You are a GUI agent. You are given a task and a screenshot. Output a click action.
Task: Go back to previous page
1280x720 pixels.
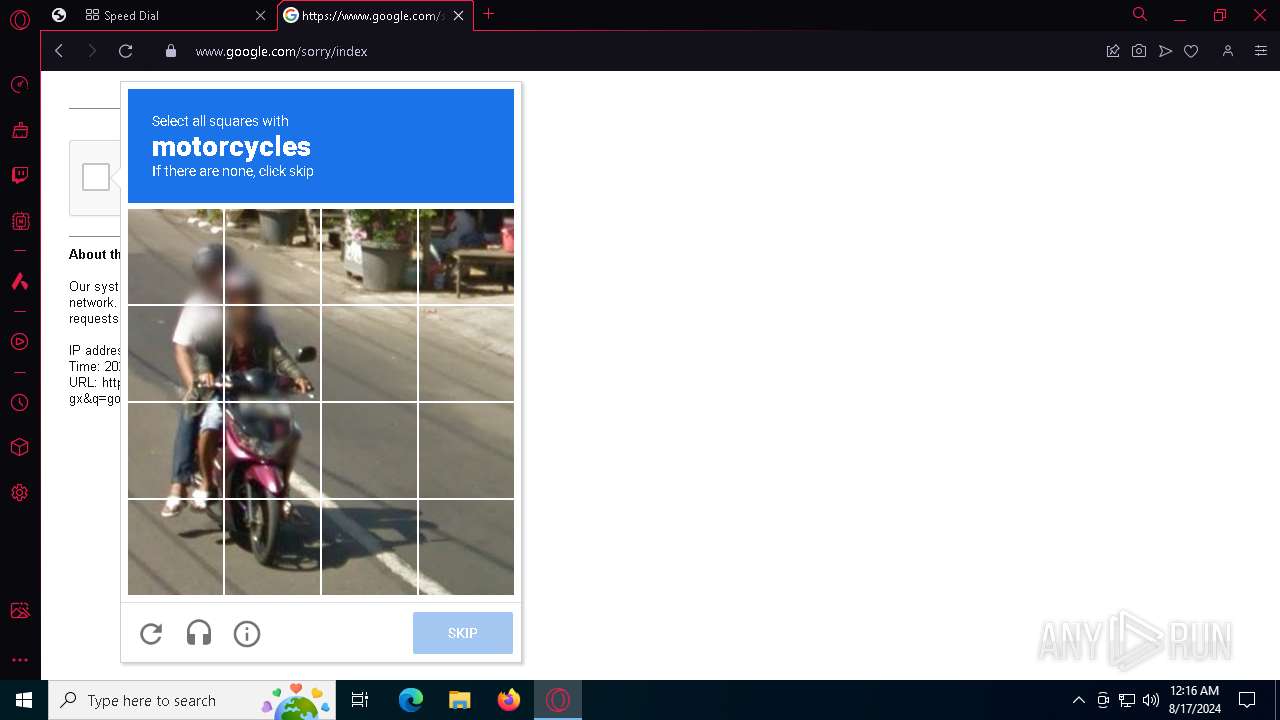59,51
